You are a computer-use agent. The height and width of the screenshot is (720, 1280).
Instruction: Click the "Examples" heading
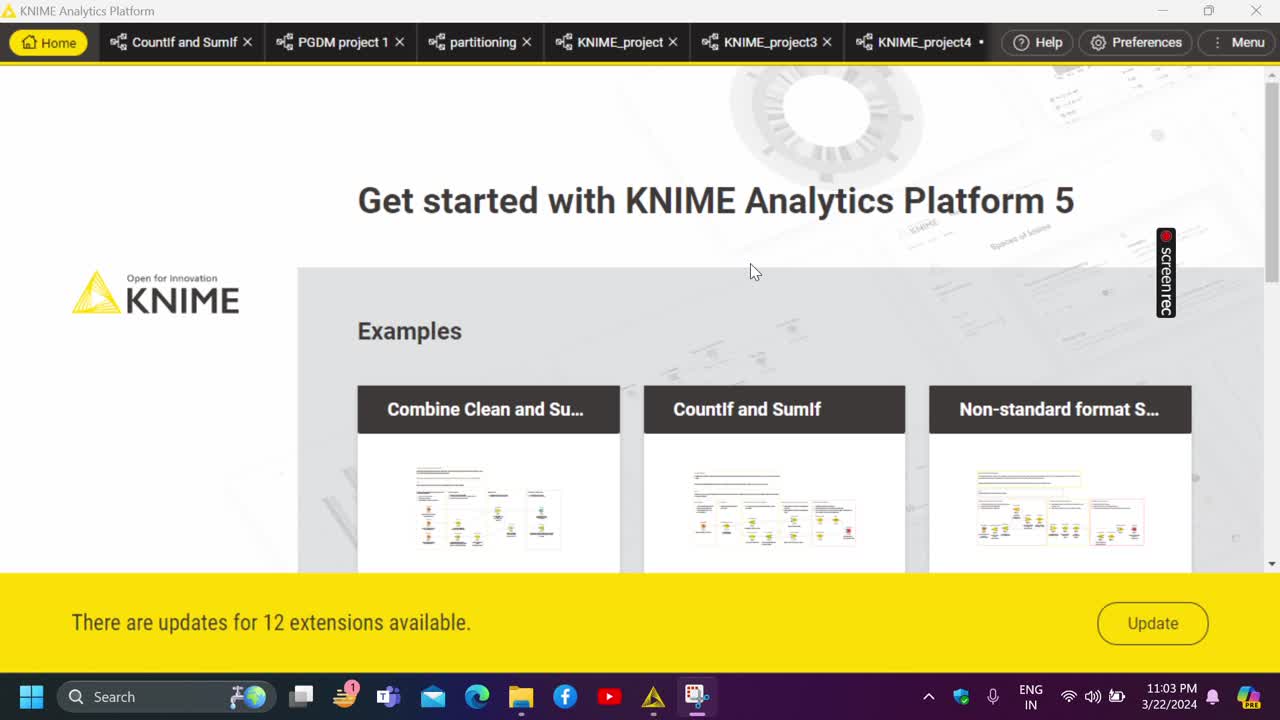(x=409, y=331)
